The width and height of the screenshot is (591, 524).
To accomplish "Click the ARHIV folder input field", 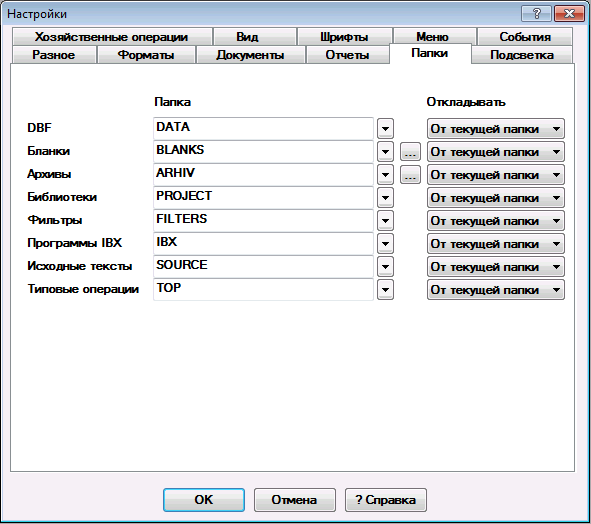I will (263, 175).
